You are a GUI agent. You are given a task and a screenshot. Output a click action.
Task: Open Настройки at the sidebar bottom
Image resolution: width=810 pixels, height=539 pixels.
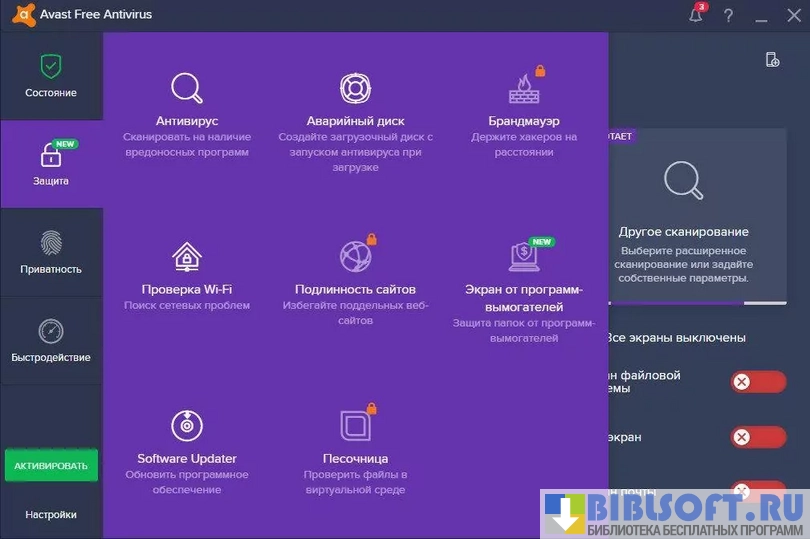click(x=51, y=514)
